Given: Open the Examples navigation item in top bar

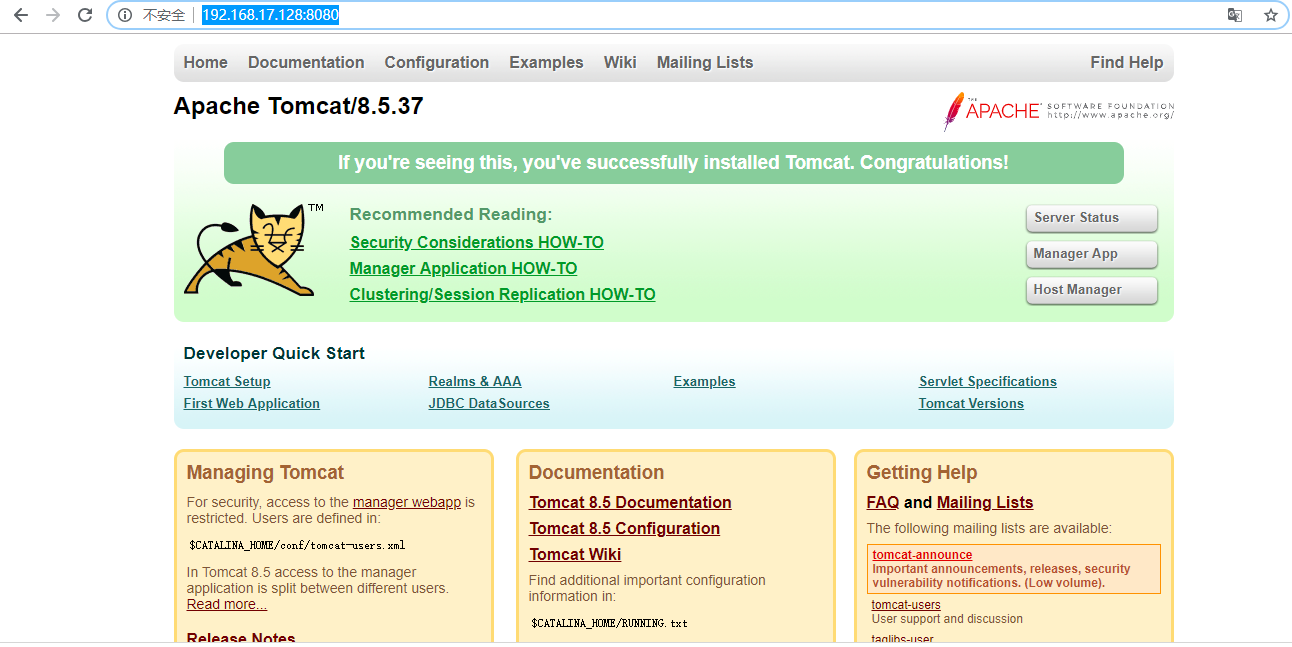Looking at the screenshot, I should tap(546, 62).
